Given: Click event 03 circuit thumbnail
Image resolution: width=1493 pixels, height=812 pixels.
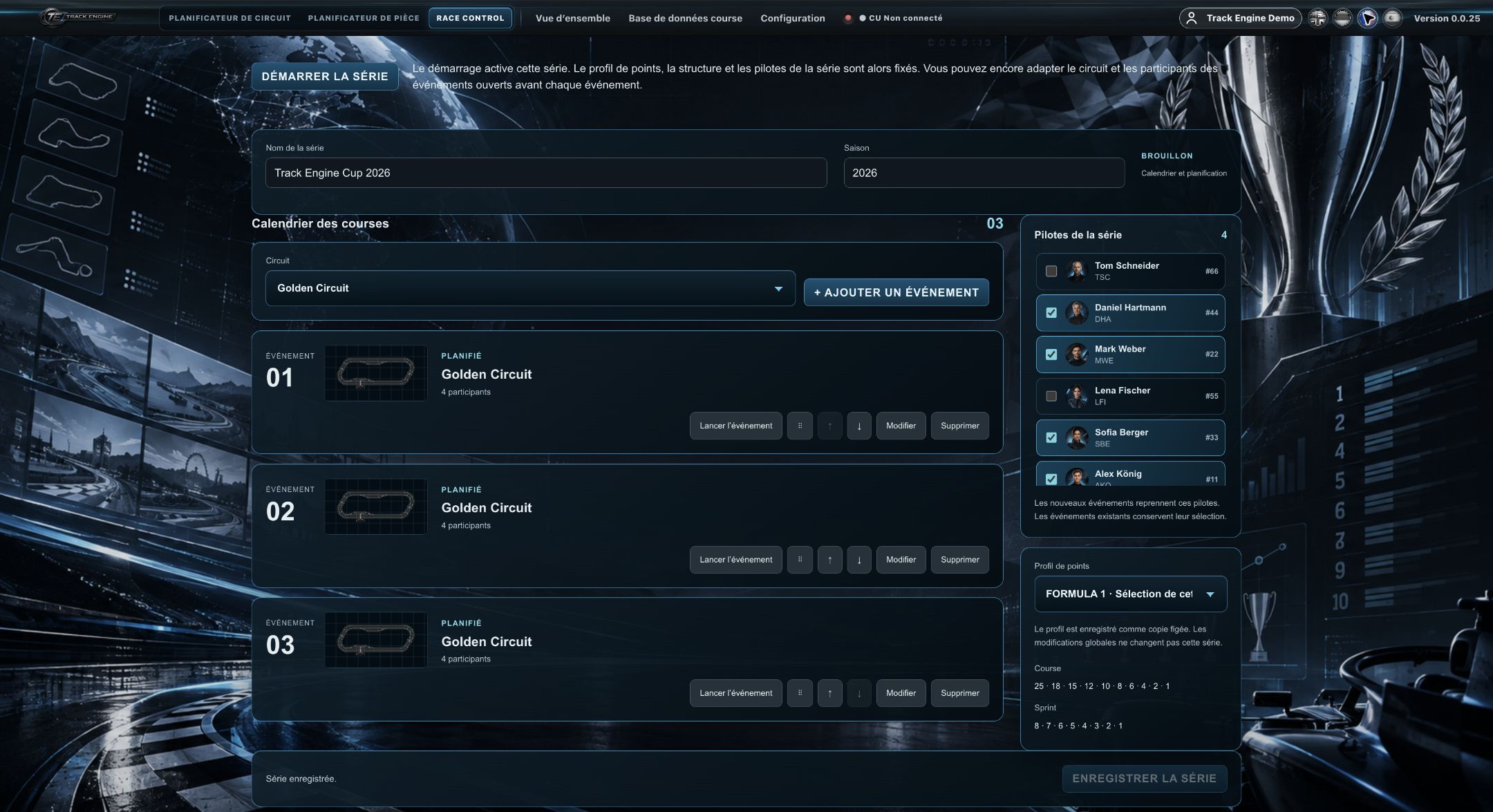Looking at the screenshot, I should tap(376, 640).
